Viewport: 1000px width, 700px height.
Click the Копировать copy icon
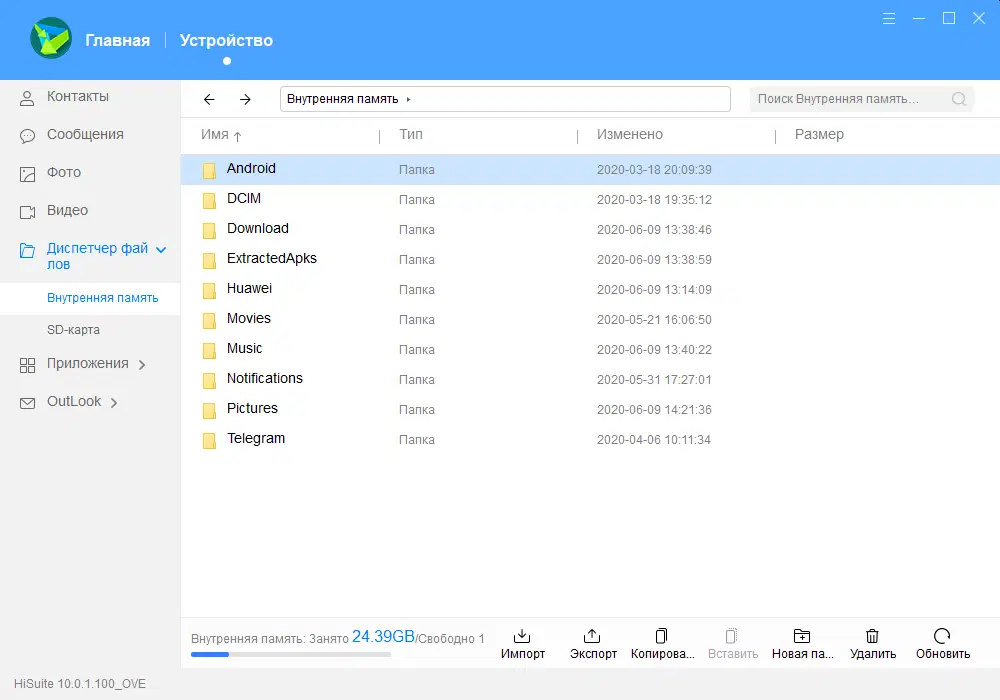[661, 636]
